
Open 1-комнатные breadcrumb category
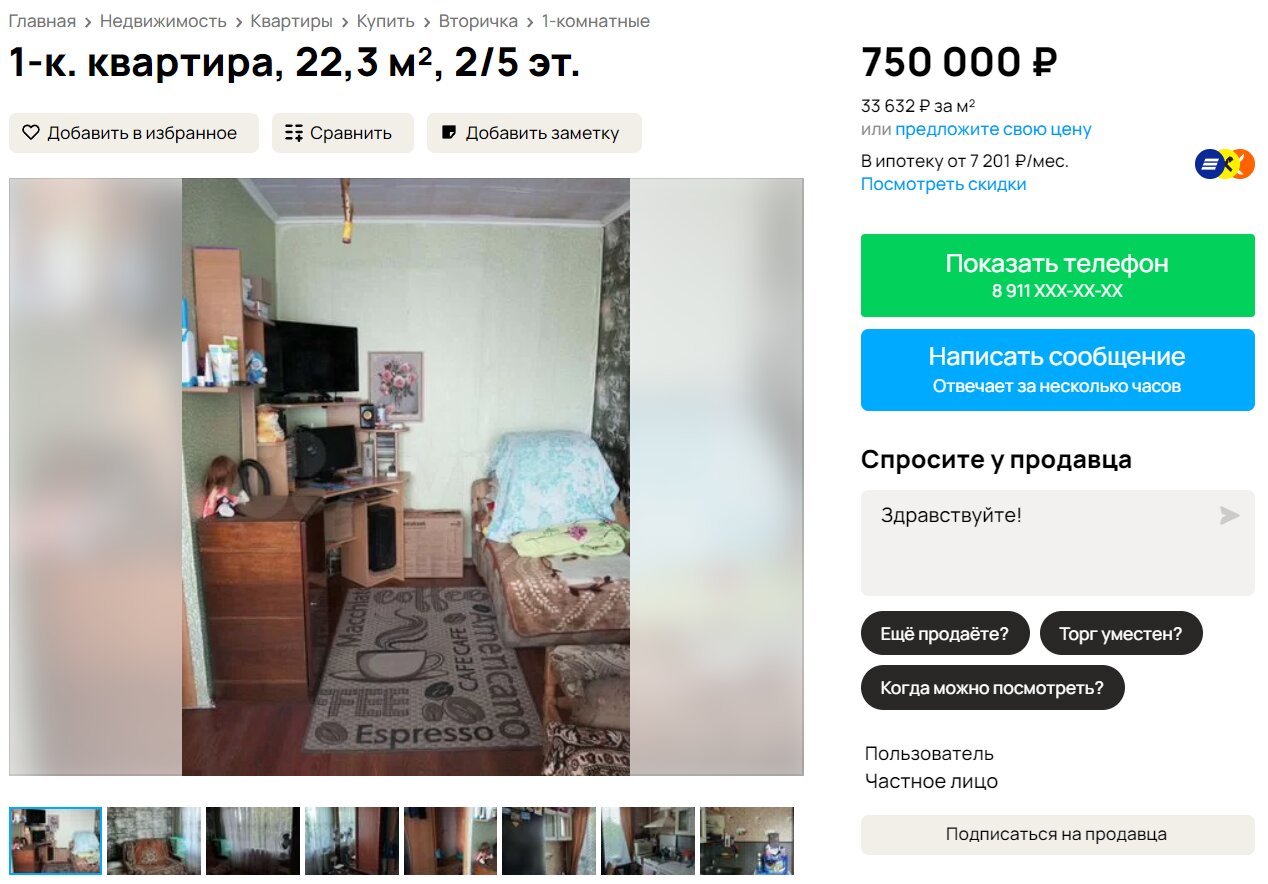click(x=596, y=21)
